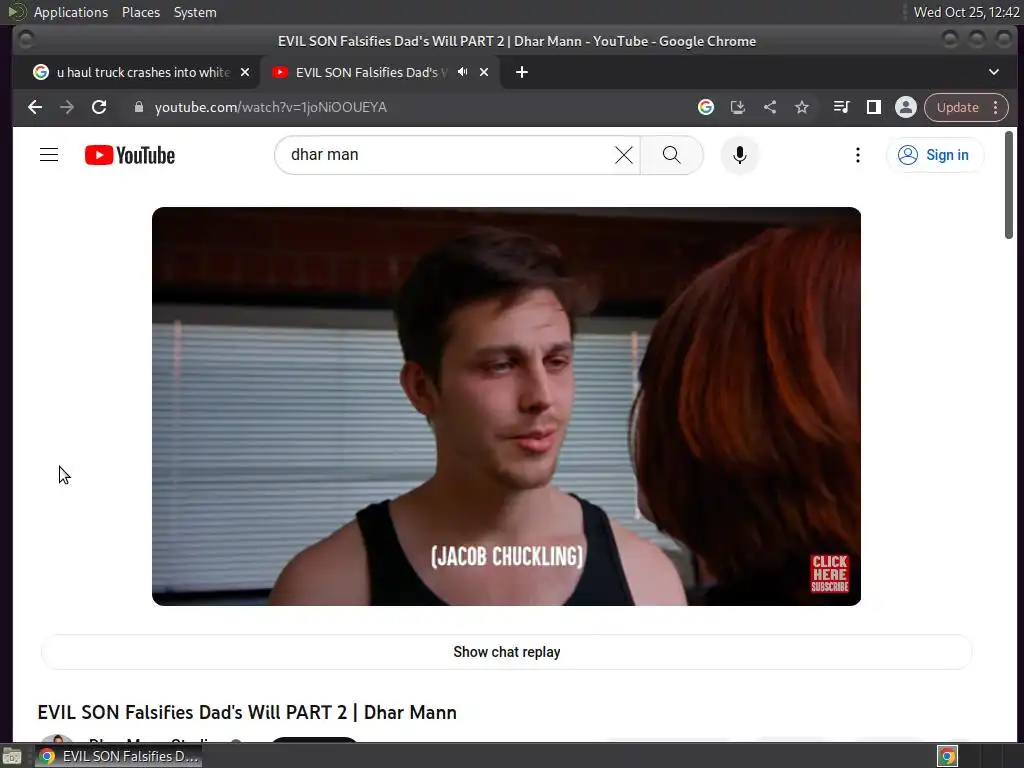Click Show chat replay

[507, 652]
